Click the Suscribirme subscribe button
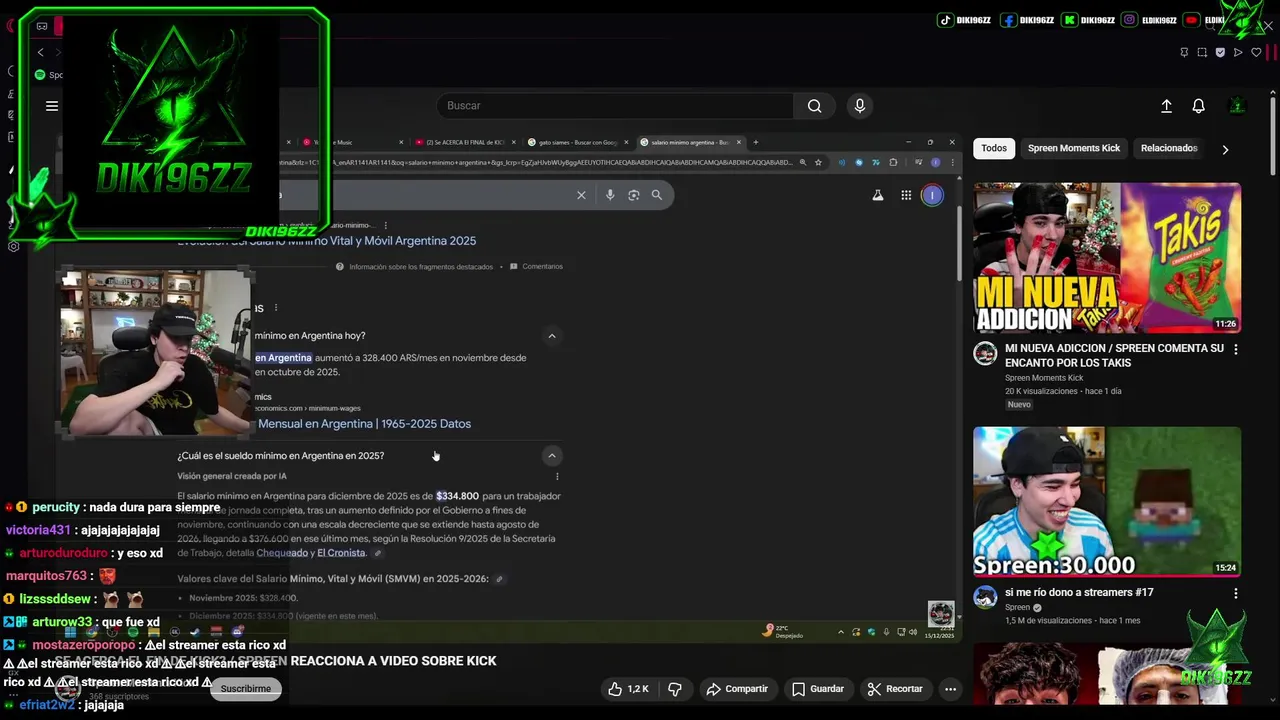 coord(245,689)
